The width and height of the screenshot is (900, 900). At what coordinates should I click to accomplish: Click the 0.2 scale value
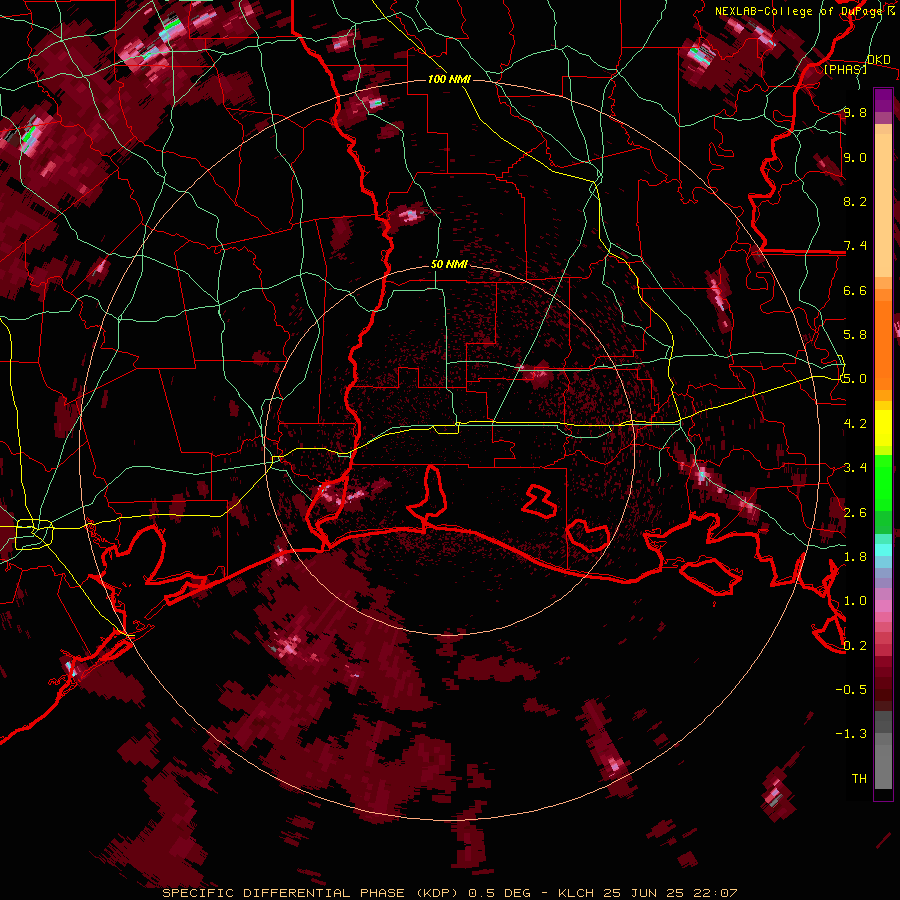coord(855,646)
